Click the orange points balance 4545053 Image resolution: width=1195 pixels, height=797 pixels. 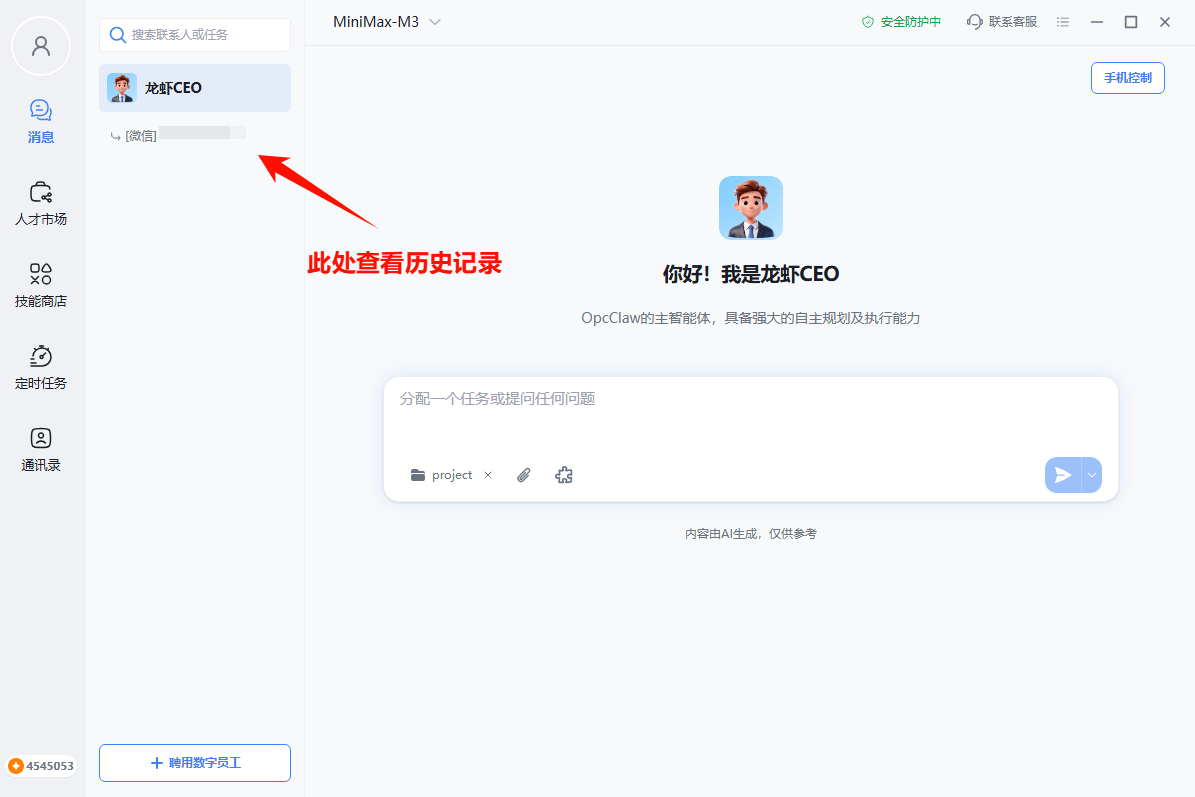click(41, 766)
